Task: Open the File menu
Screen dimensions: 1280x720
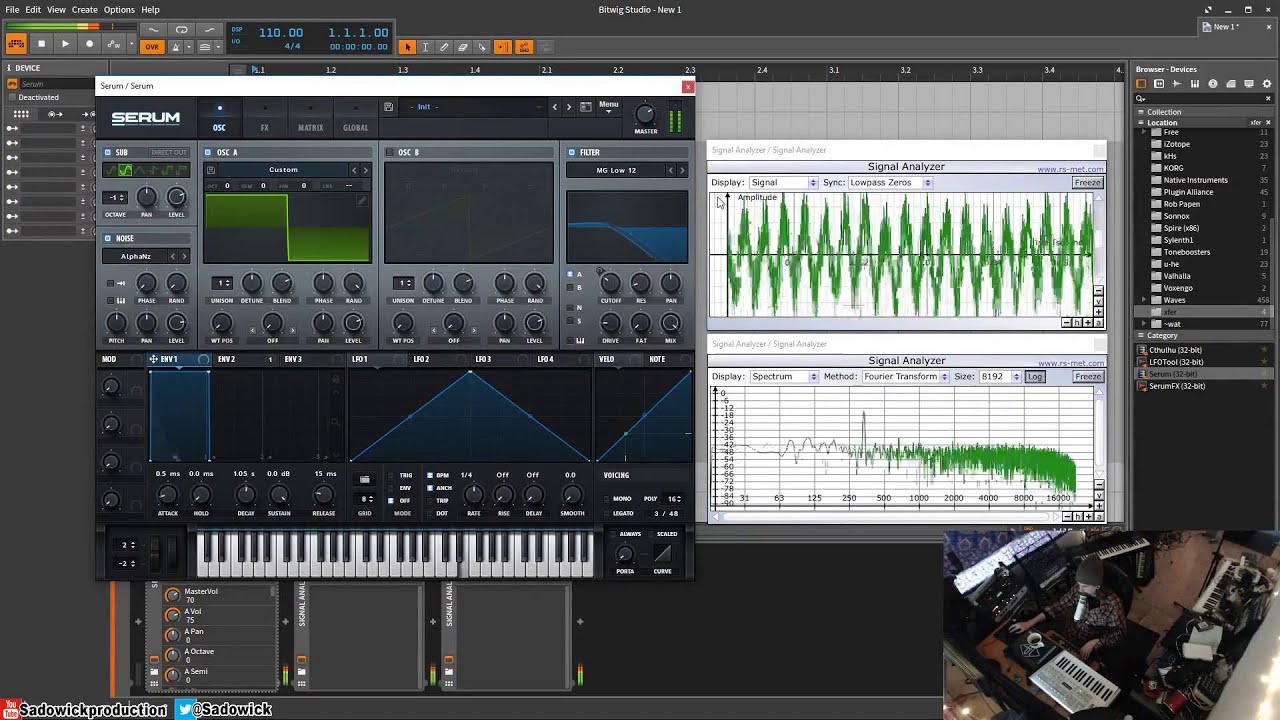Action: click(x=12, y=9)
